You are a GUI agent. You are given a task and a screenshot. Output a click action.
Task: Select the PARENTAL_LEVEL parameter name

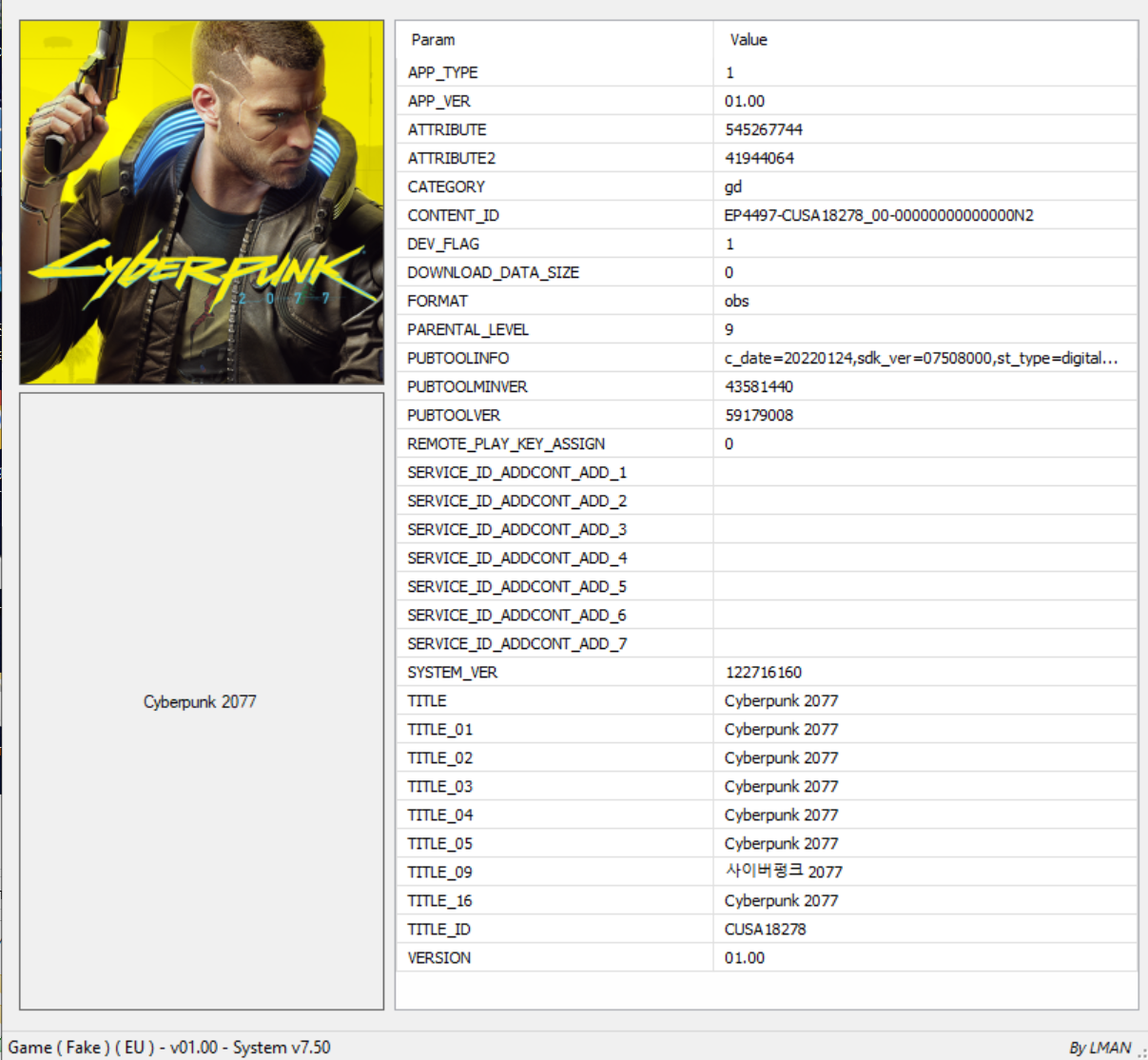tap(467, 329)
